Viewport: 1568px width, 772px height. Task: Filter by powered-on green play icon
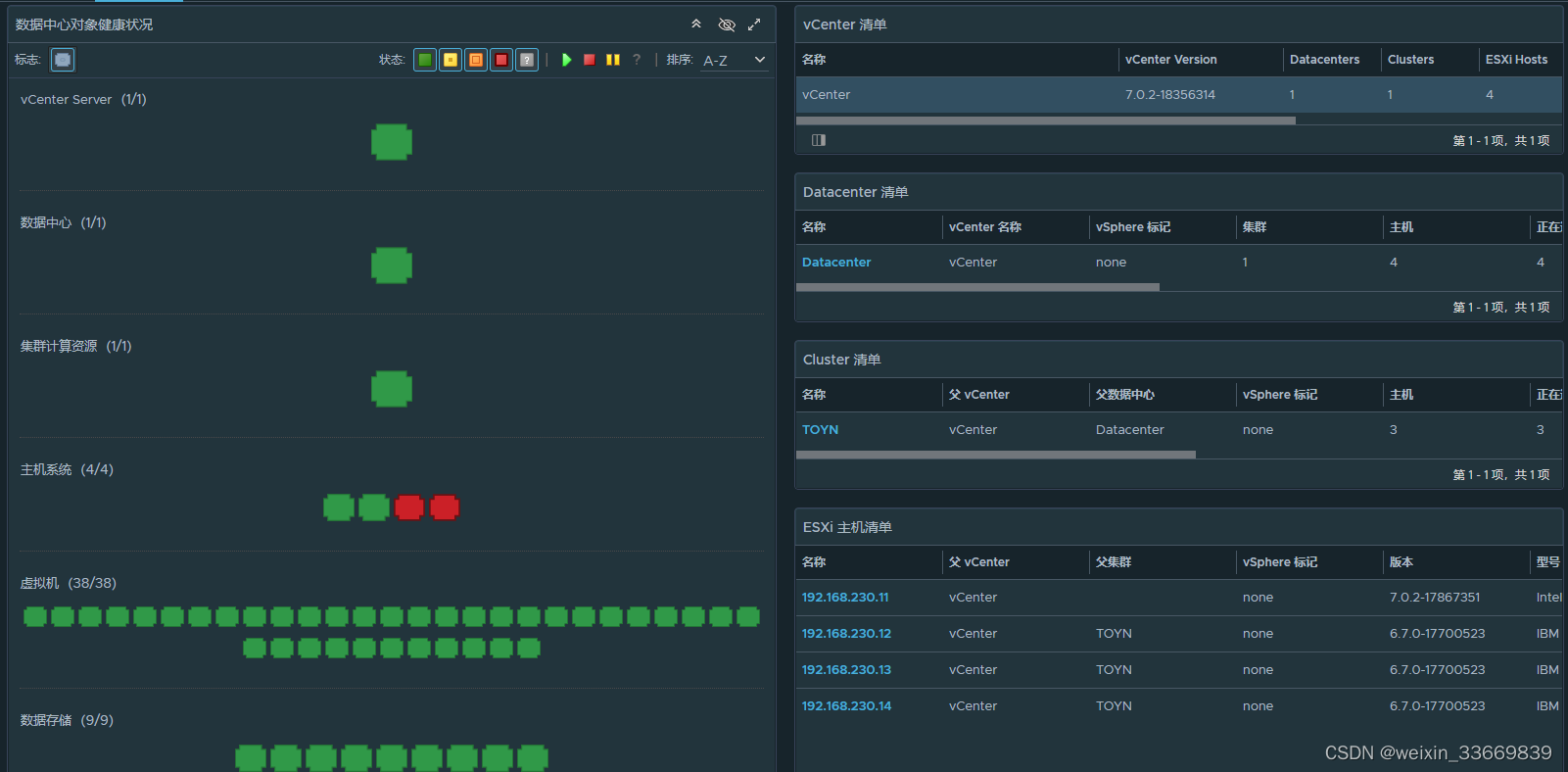(x=566, y=60)
